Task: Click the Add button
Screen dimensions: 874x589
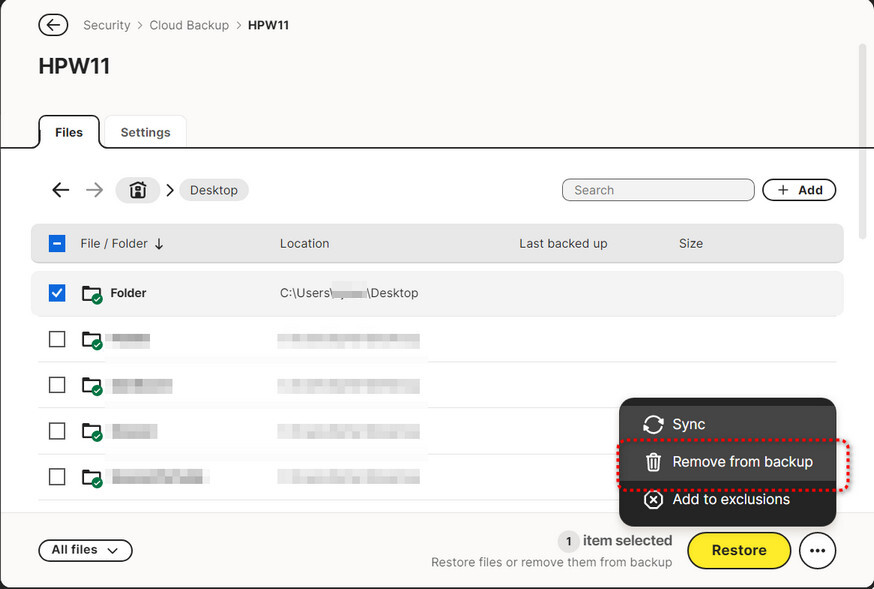Action: click(799, 190)
